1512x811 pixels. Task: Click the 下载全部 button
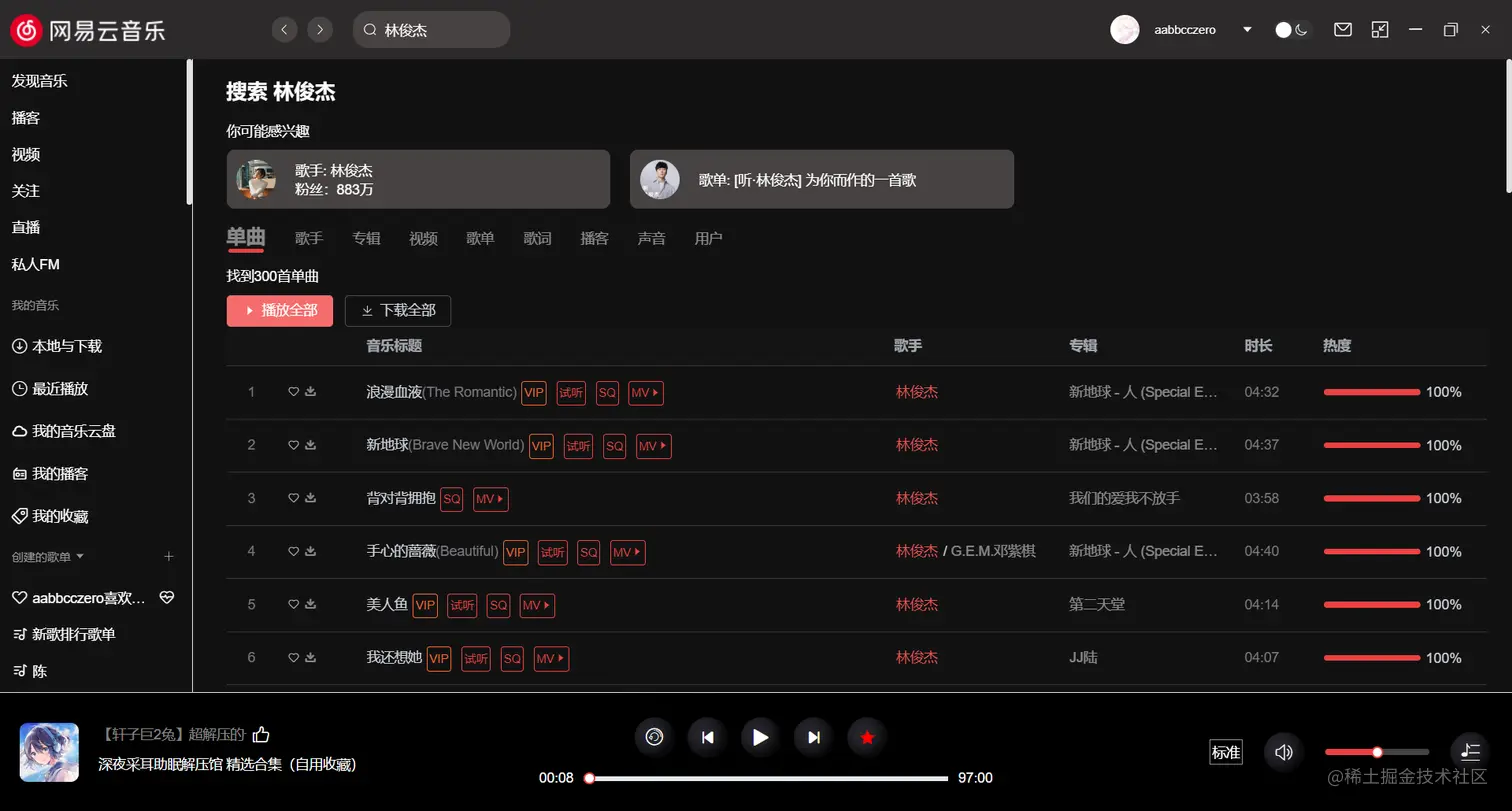pyautogui.click(x=398, y=311)
